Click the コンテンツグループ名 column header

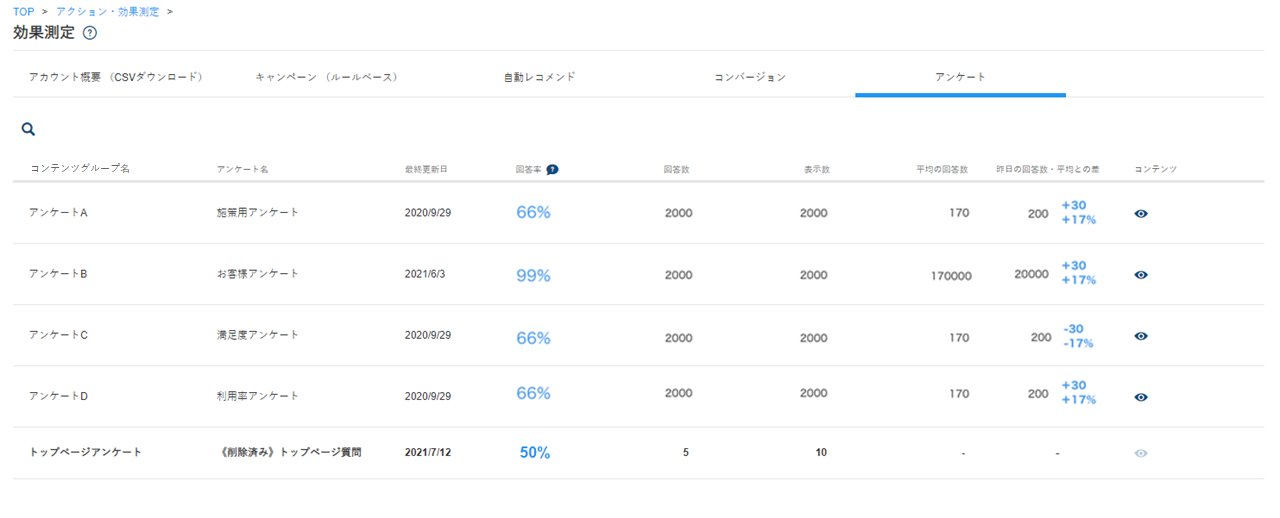coord(80,169)
